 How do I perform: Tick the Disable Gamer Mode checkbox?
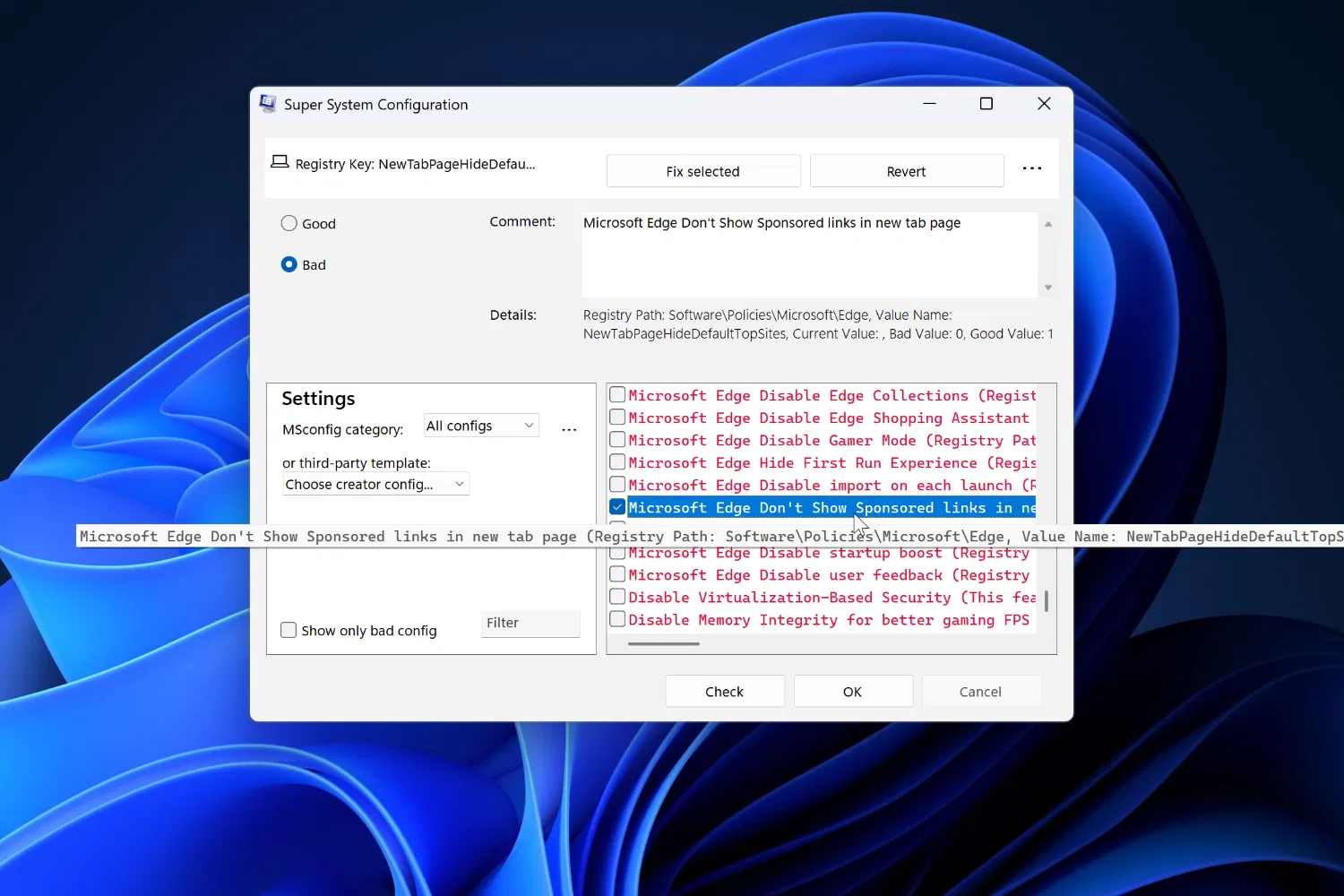click(617, 439)
